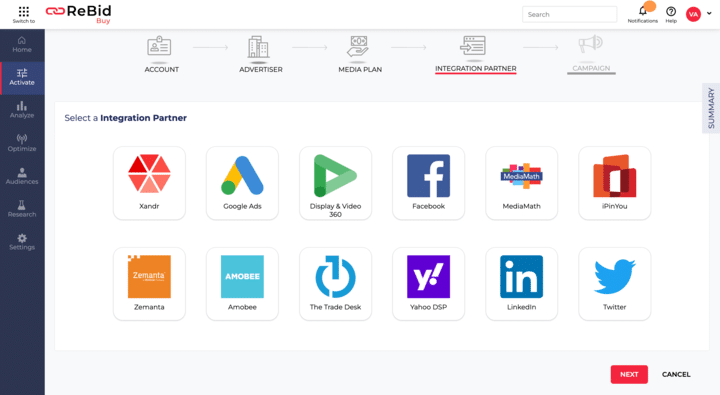Screen dimensions: 720x395
Task: Choose The Trade Desk partner
Action: point(335,283)
